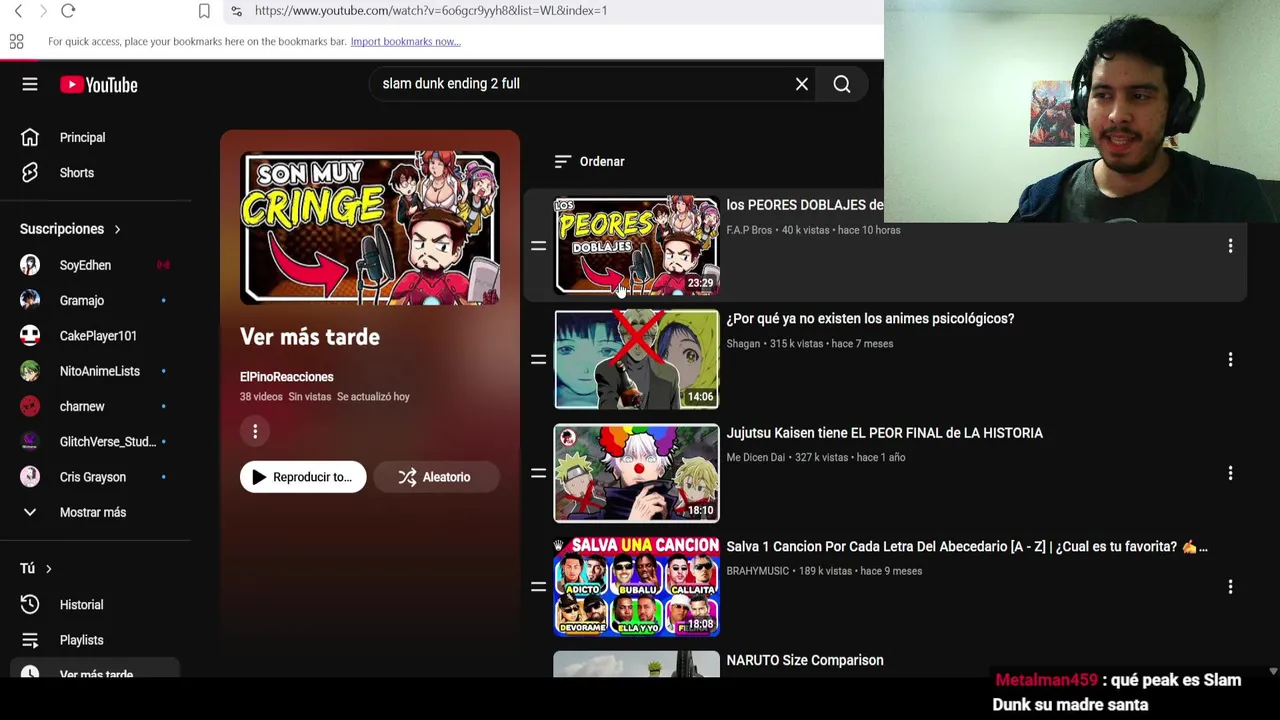The height and width of the screenshot is (720, 1280).
Task: Open the YouTube hamburger guide menu
Action: tap(30, 85)
